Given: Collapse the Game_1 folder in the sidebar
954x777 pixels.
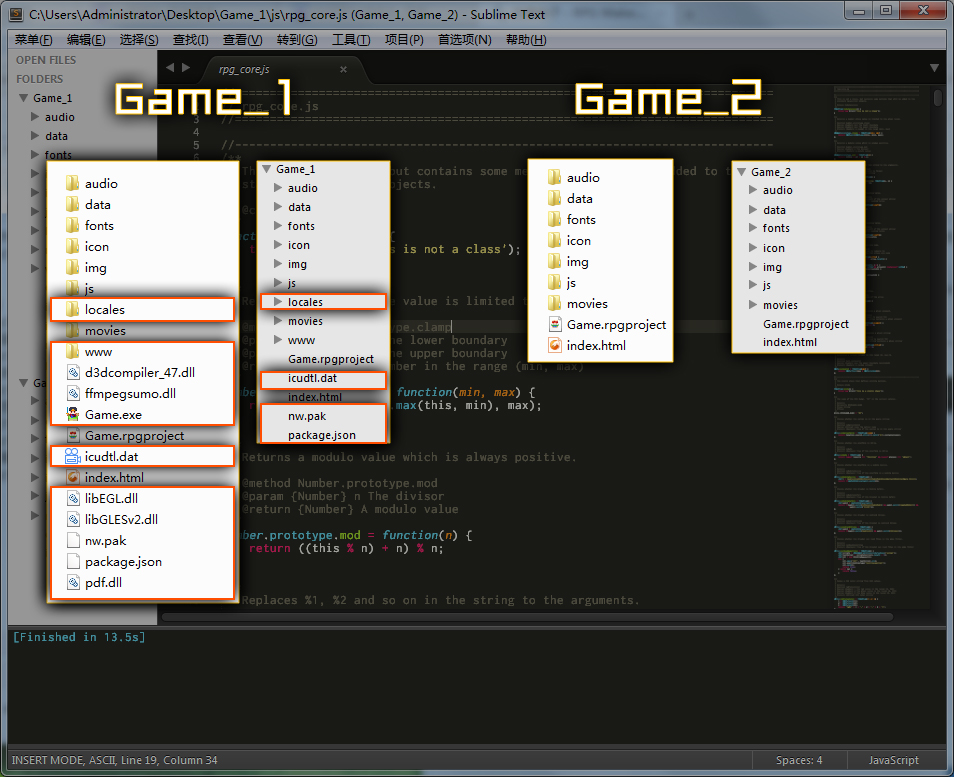Looking at the screenshot, I should click(24, 98).
